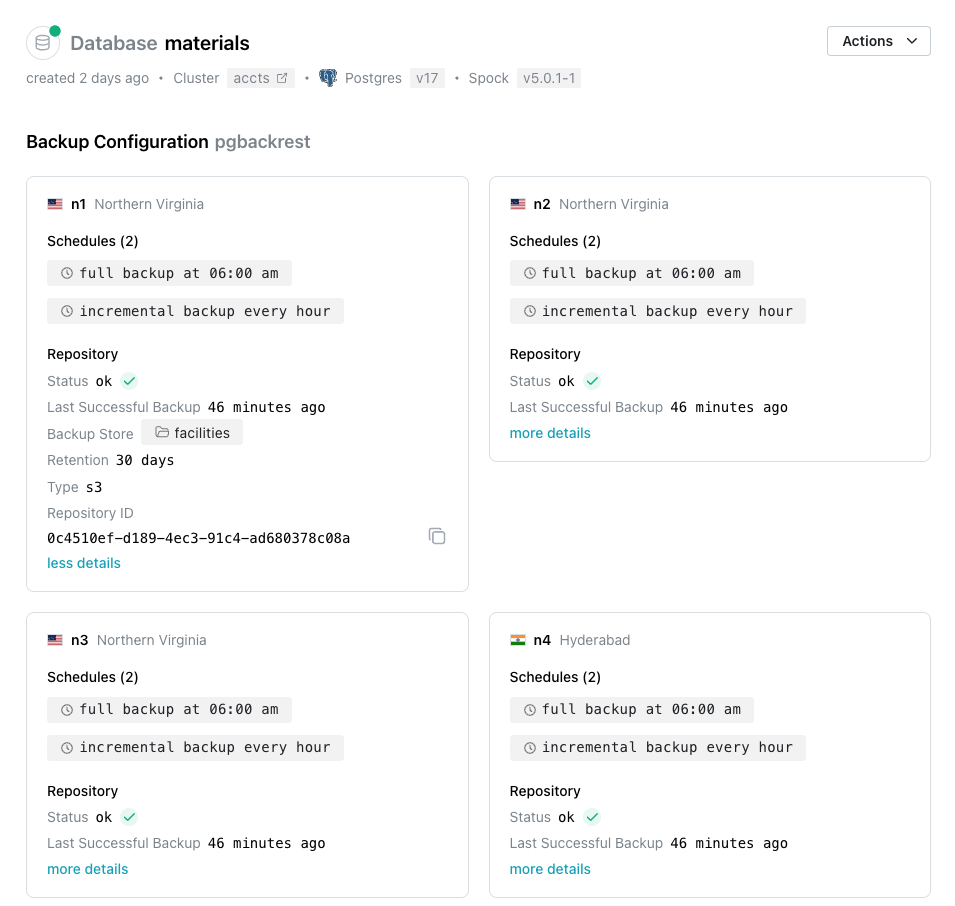Collapse n1 with less details
Image resolution: width=955 pixels, height=906 pixels.
click(x=84, y=563)
